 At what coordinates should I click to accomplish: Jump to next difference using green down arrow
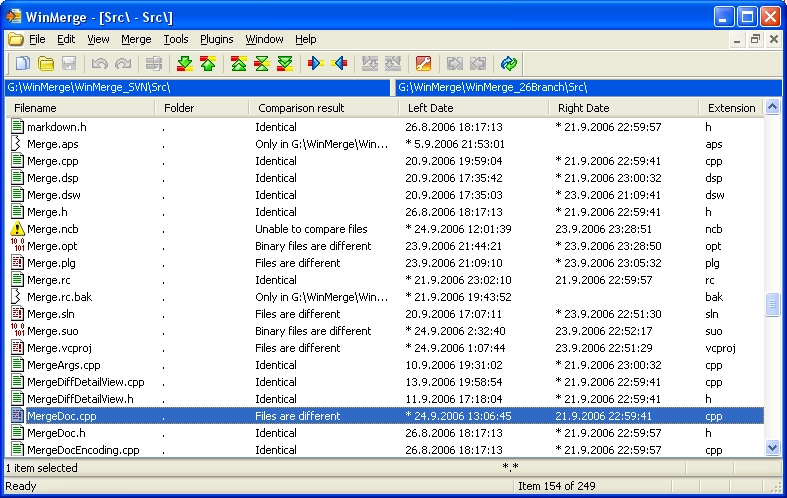pos(184,64)
